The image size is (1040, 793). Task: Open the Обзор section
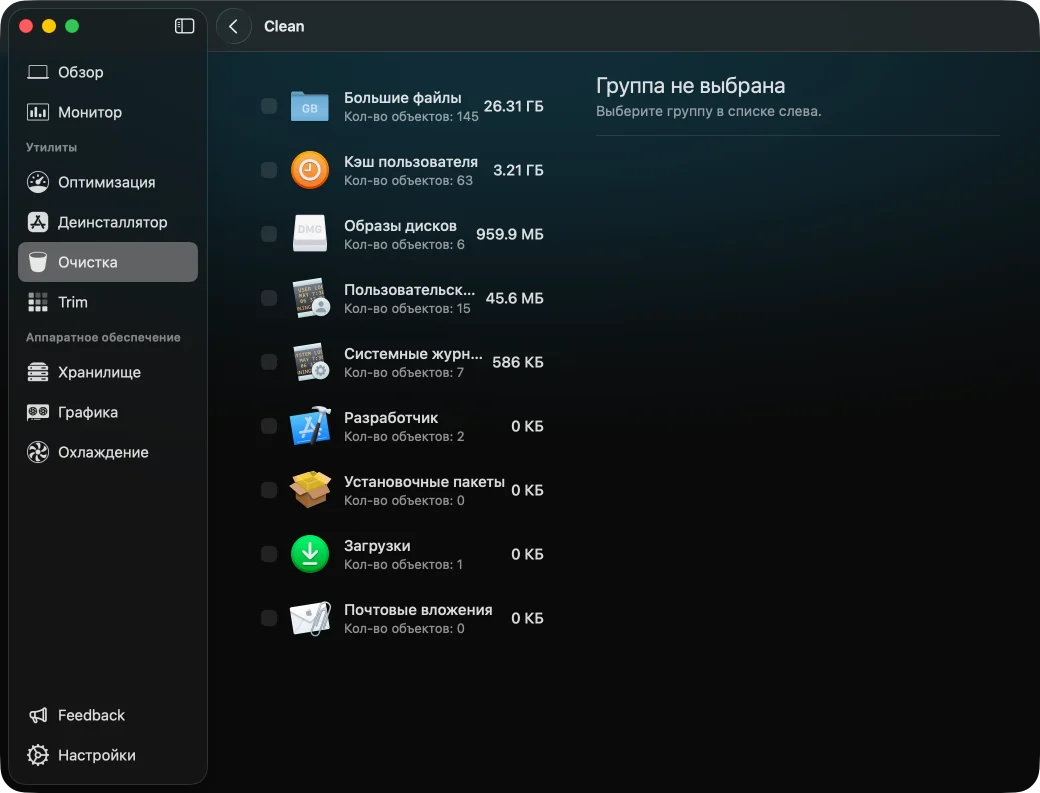(108, 72)
